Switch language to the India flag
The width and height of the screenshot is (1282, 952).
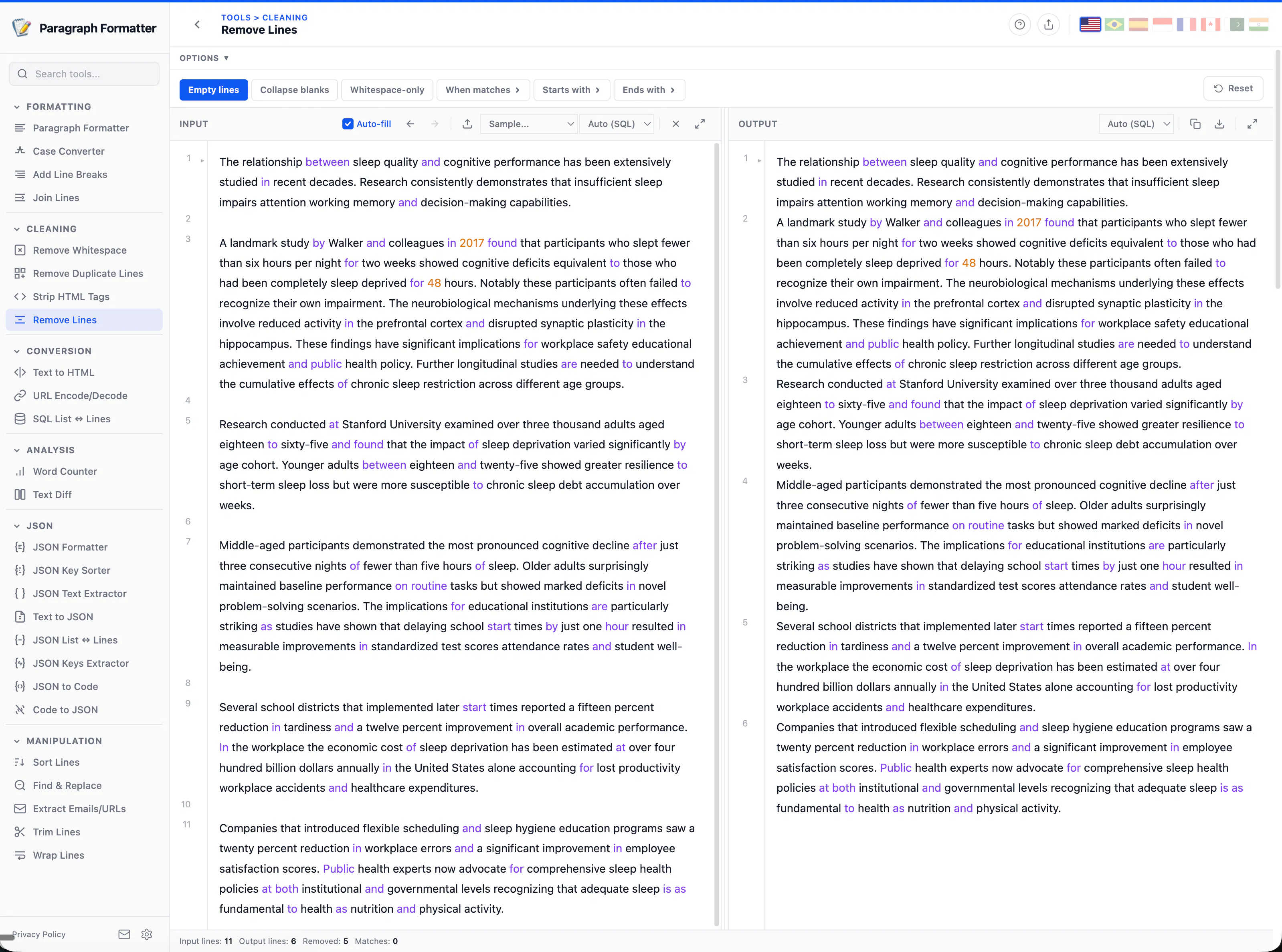[1258, 24]
